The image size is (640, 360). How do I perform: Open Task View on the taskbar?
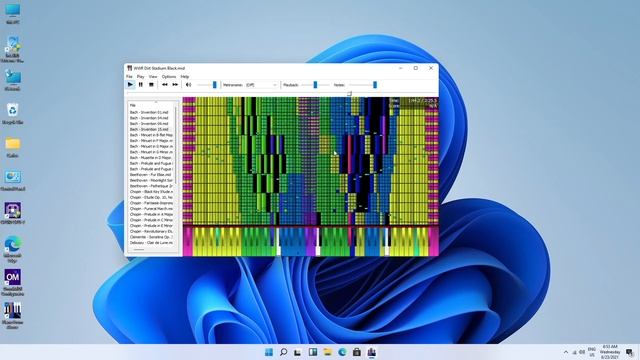click(298, 352)
